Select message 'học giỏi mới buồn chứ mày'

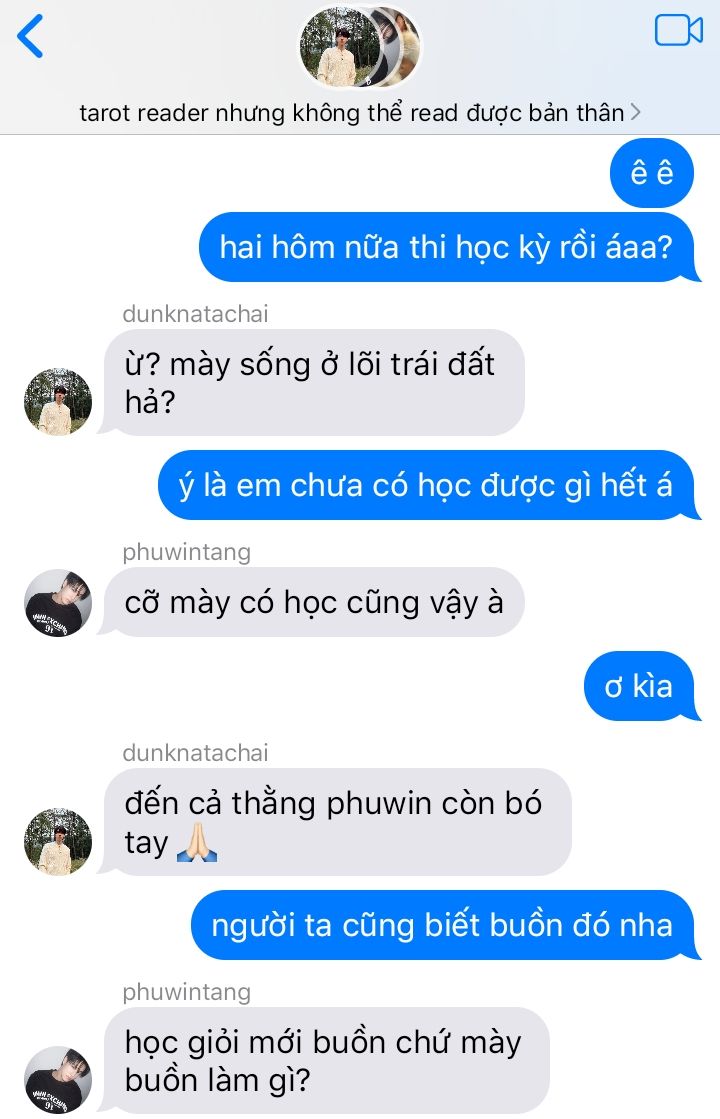[324, 1060]
